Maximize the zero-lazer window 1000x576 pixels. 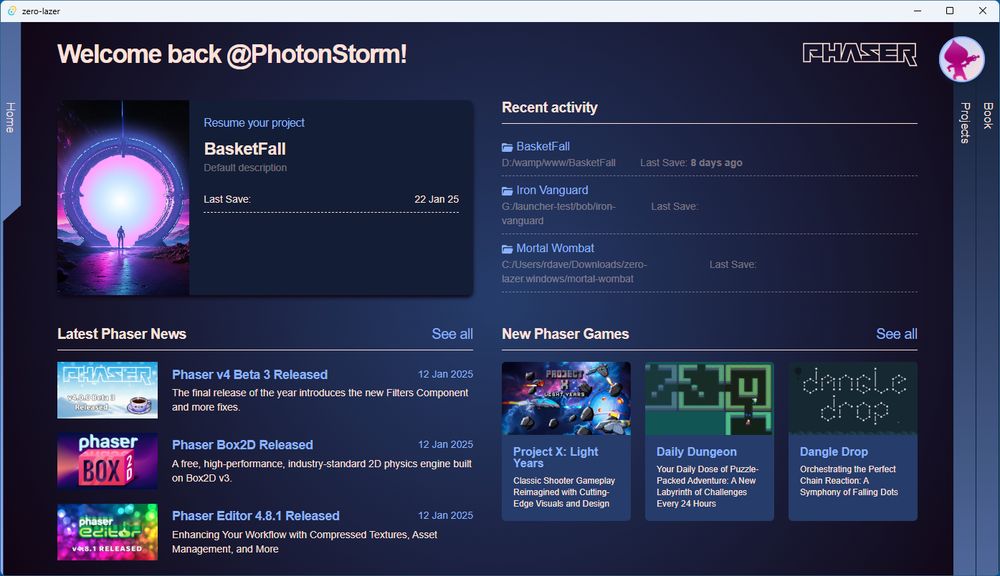click(x=950, y=11)
